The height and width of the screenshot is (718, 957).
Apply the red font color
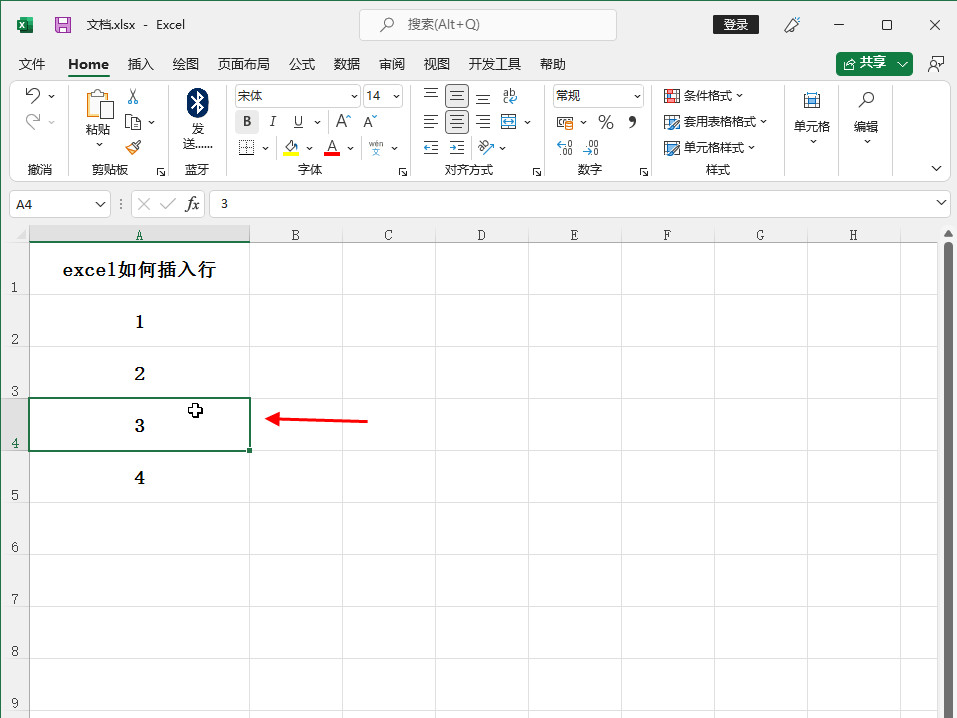[332, 147]
